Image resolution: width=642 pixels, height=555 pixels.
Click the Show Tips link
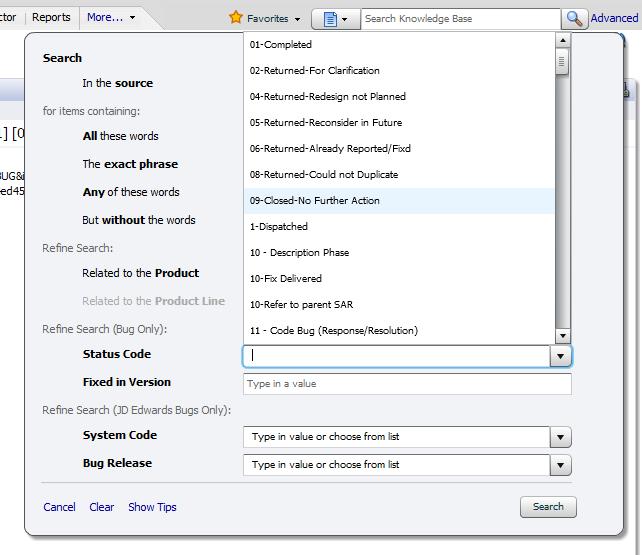tap(152, 507)
